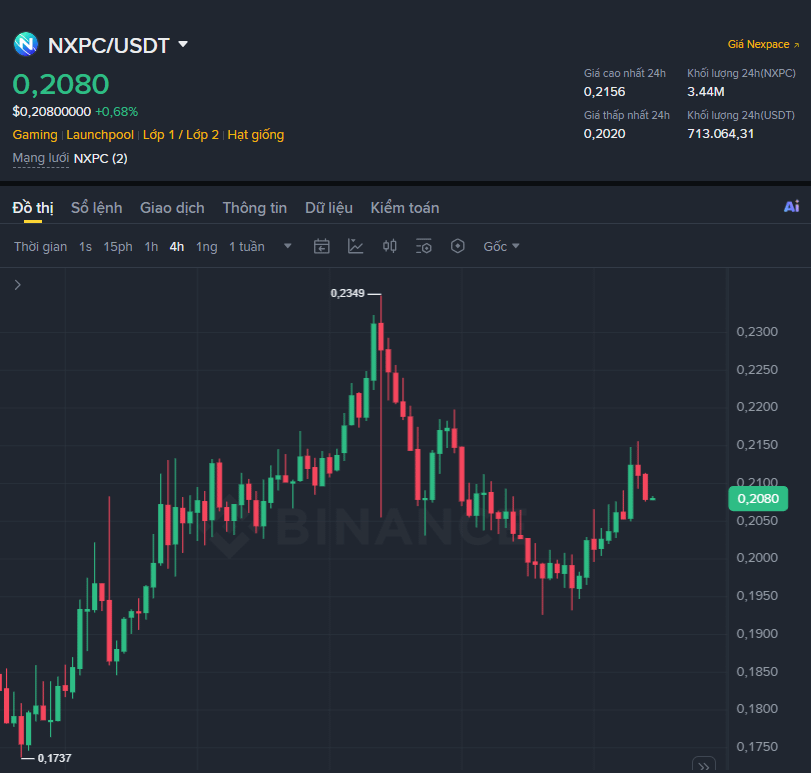Open the Mạng lưới network info label
This screenshot has width=811, height=773.
coord(40,158)
